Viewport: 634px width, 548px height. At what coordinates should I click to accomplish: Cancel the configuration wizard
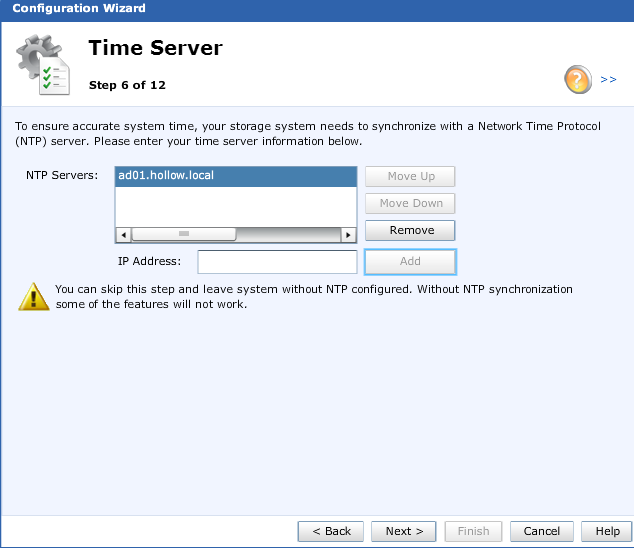click(x=542, y=531)
